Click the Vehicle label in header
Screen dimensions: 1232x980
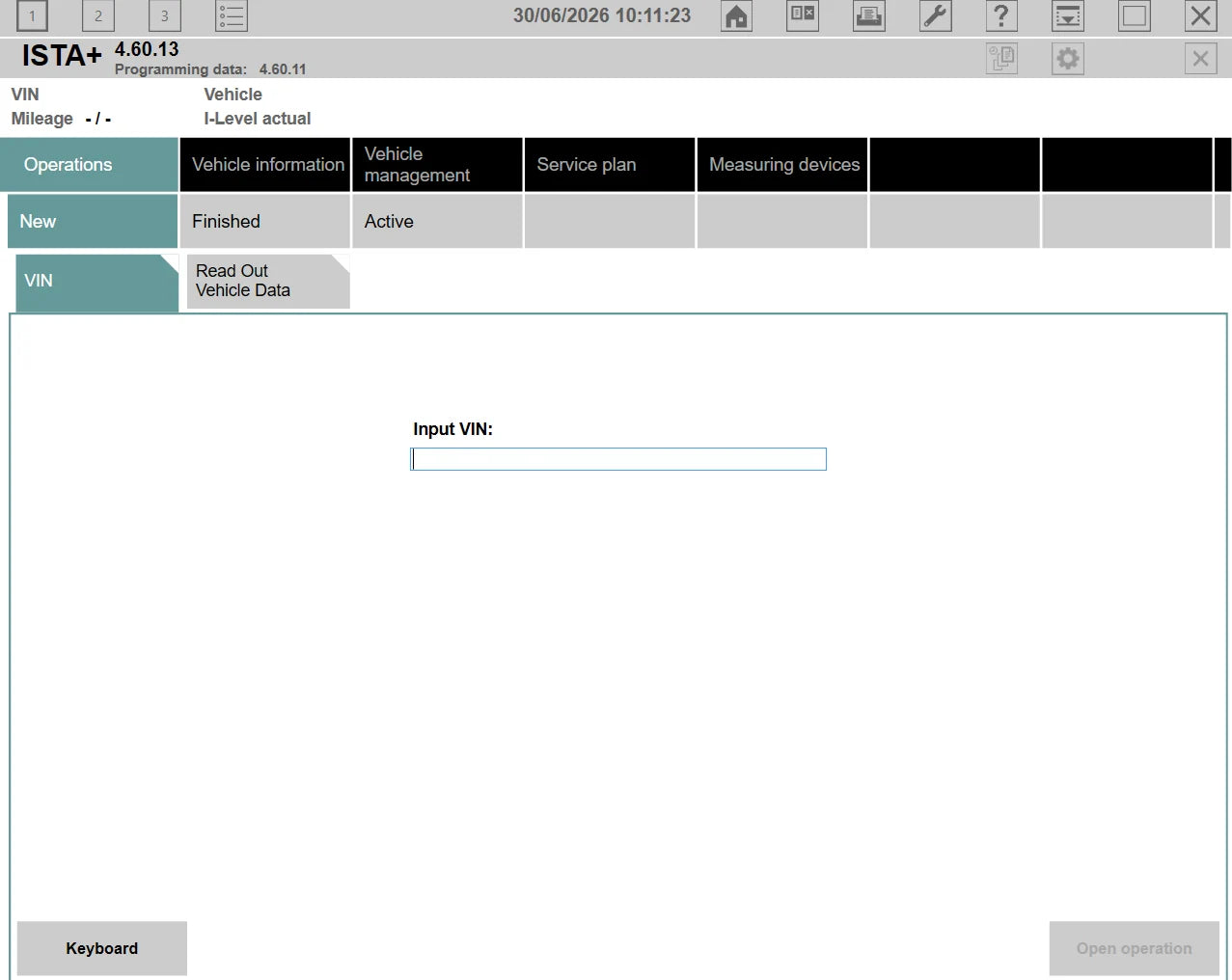coord(233,95)
